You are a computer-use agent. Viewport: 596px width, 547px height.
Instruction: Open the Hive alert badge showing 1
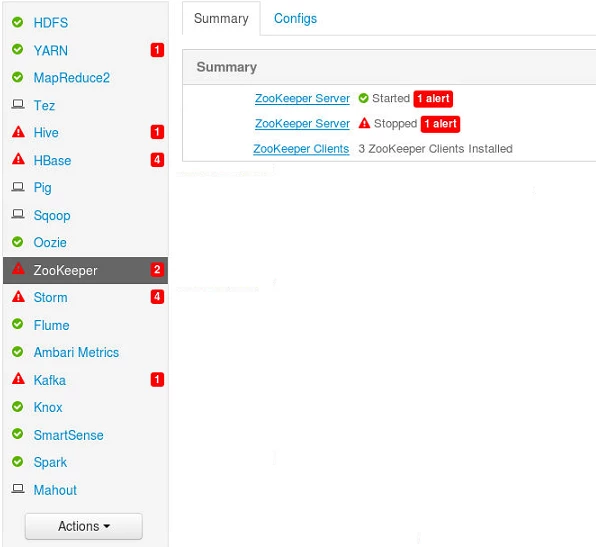click(x=157, y=132)
